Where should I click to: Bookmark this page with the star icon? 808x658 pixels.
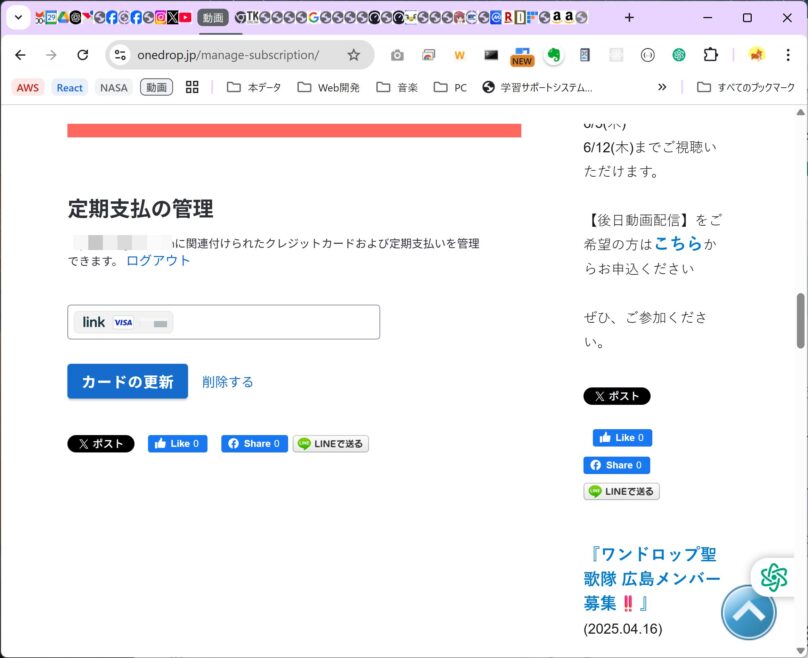(x=353, y=55)
